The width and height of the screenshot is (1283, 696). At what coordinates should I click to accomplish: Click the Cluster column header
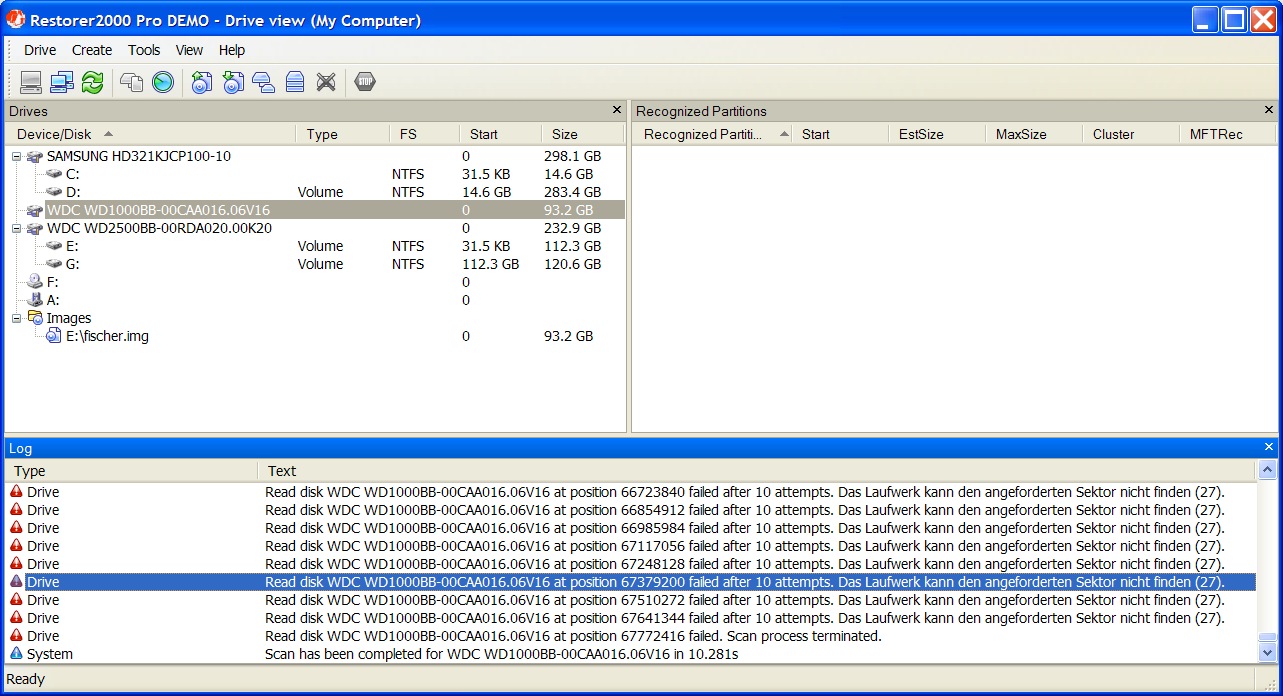click(1131, 134)
